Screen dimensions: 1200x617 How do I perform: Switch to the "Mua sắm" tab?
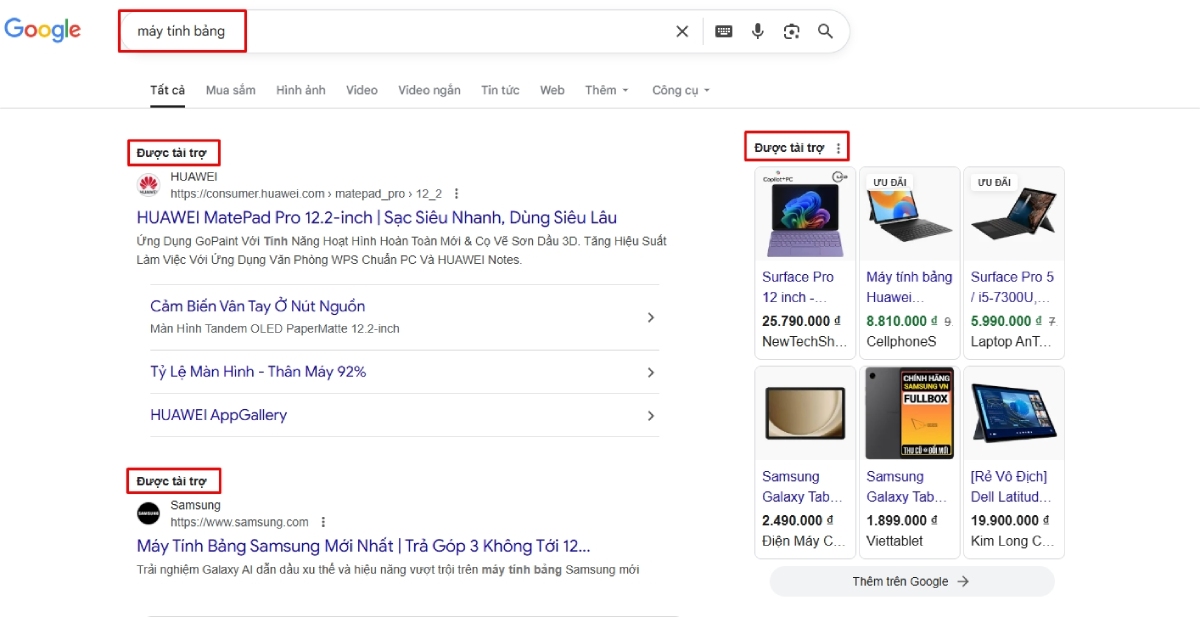tap(230, 90)
